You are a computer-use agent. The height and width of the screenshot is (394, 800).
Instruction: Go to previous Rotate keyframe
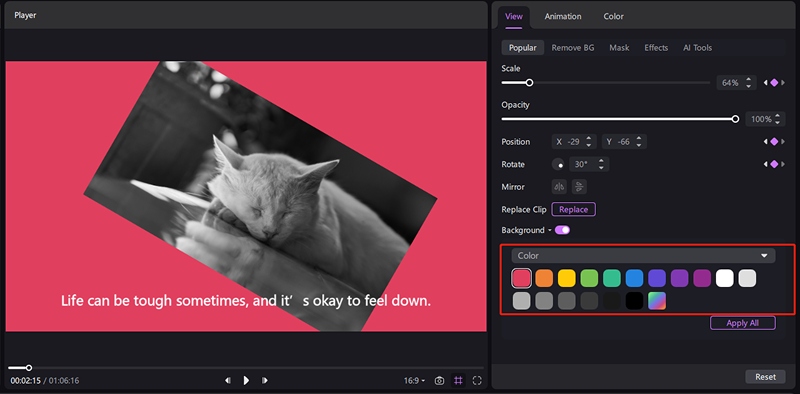click(765, 164)
